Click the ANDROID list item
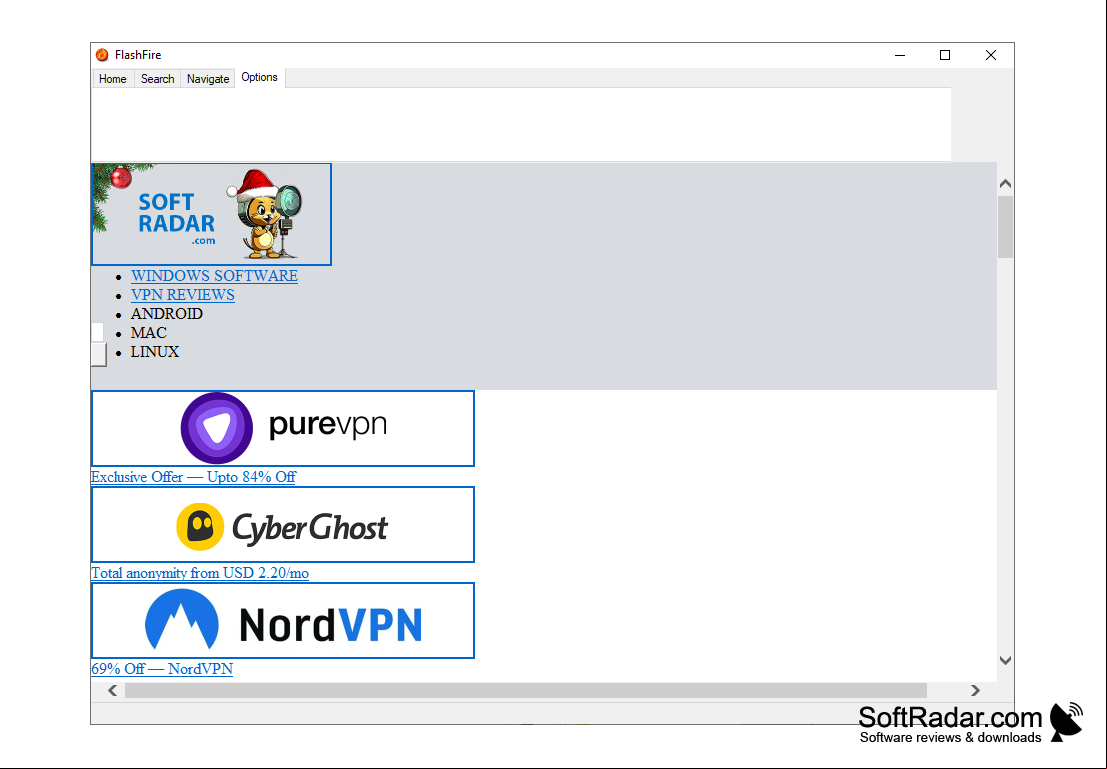This screenshot has height=769, width=1107. [167, 314]
